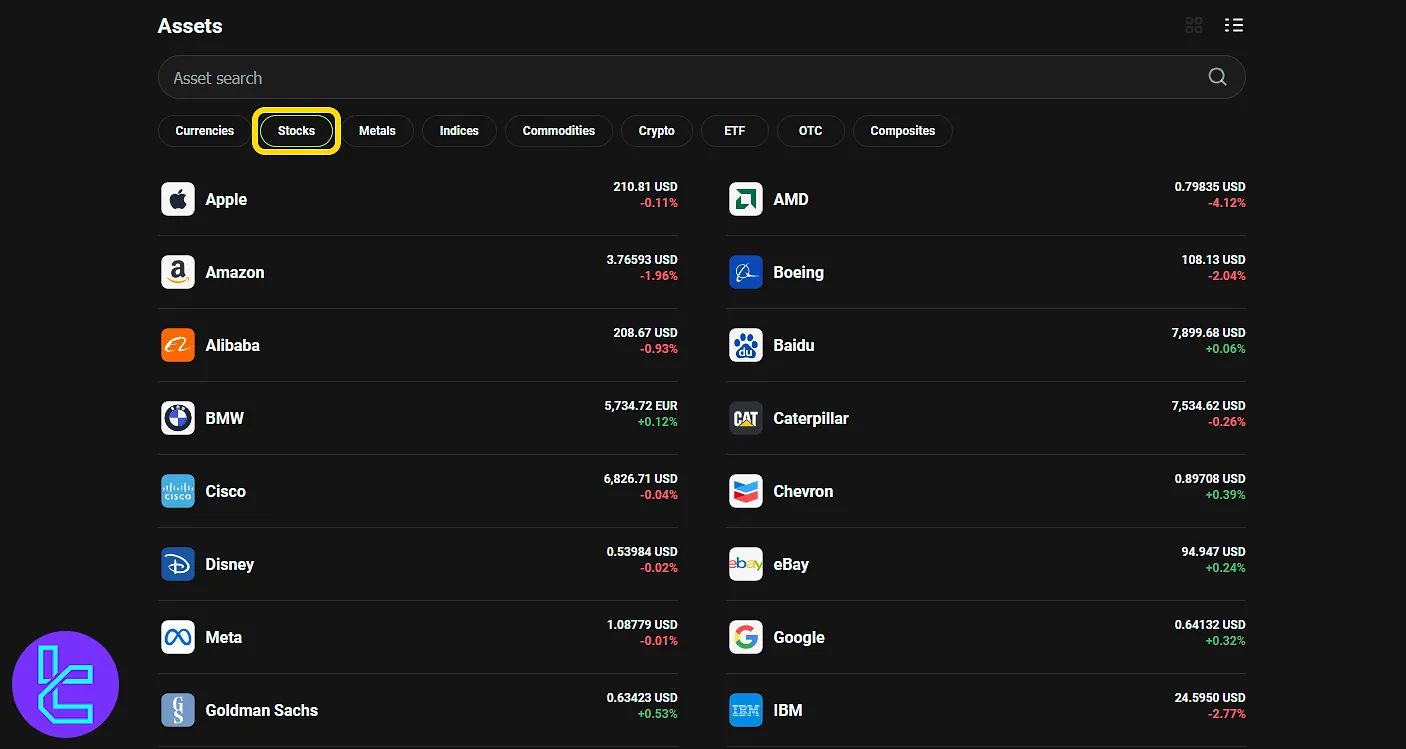Open the Caterpillar stock name

pyautogui.click(x=811, y=418)
